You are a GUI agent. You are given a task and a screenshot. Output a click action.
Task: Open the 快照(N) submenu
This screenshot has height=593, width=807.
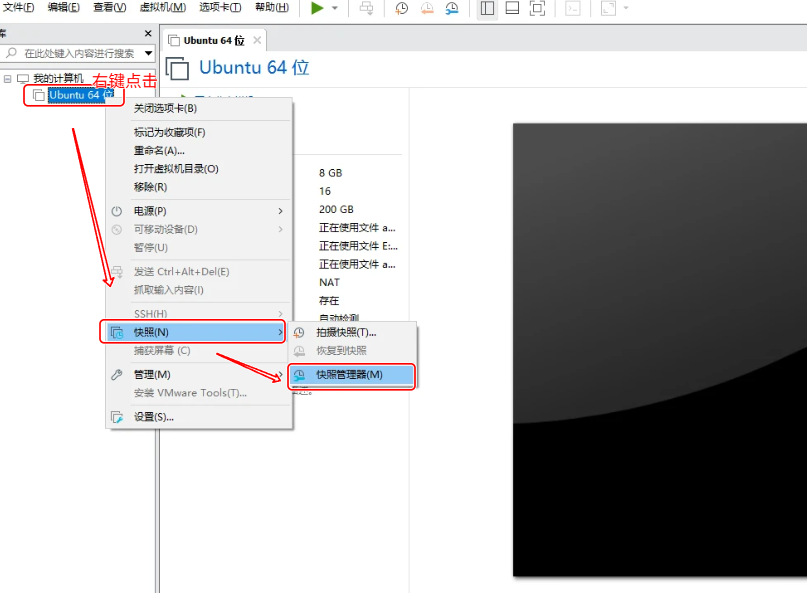[x=196, y=333]
